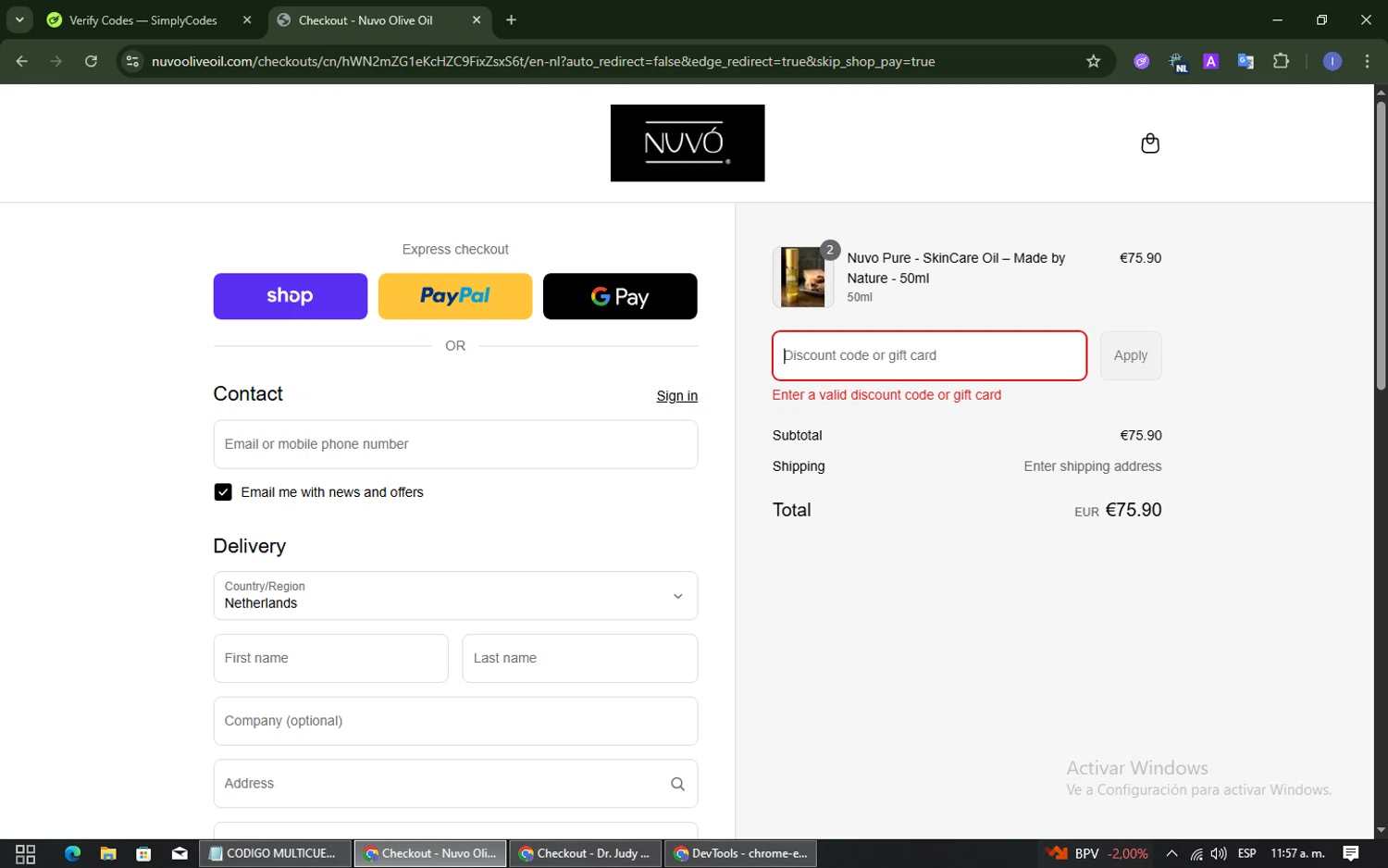Click the NUVO logo
The width and height of the screenshot is (1388, 868).
688,143
